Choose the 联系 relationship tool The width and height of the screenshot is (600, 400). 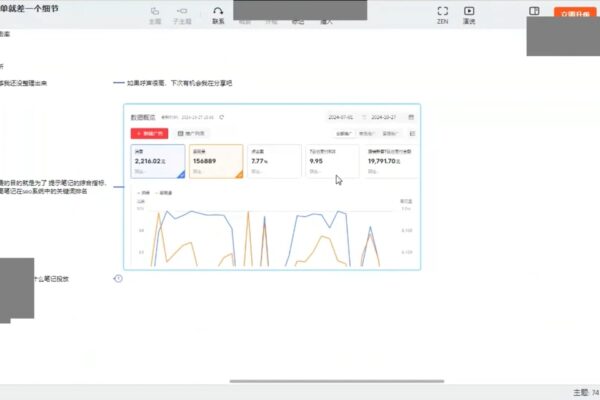pos(218,16)
